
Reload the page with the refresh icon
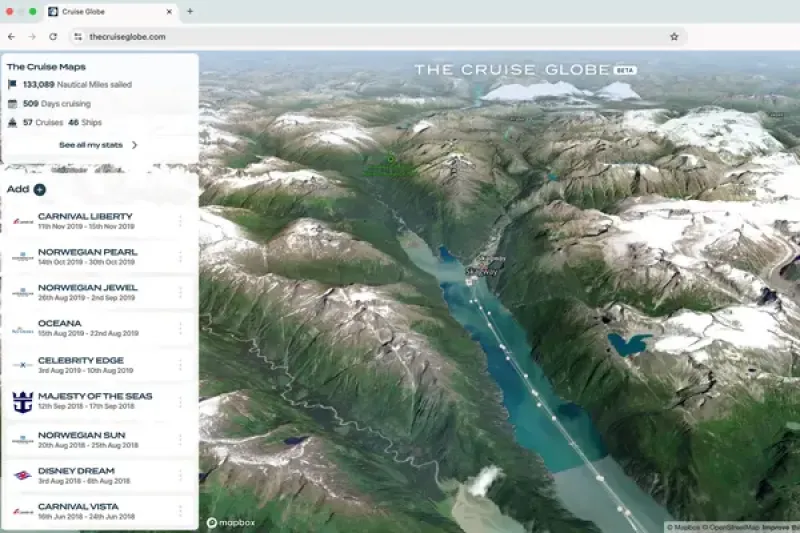coord(53,37)
